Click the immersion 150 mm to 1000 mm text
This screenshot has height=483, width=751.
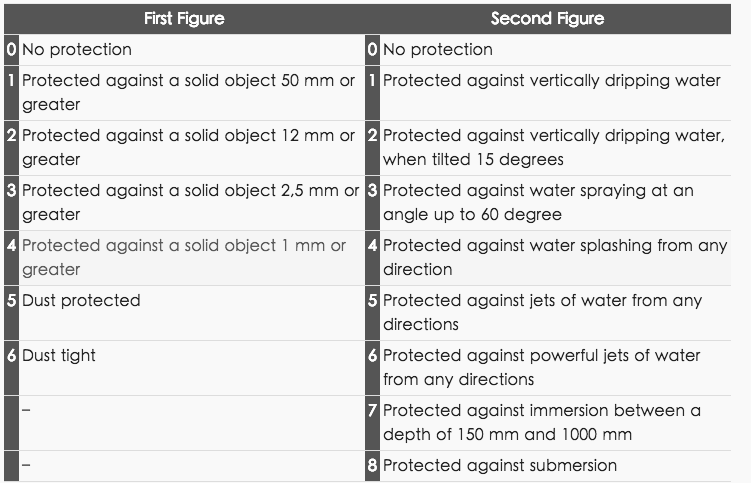click(x=541, y=422)
